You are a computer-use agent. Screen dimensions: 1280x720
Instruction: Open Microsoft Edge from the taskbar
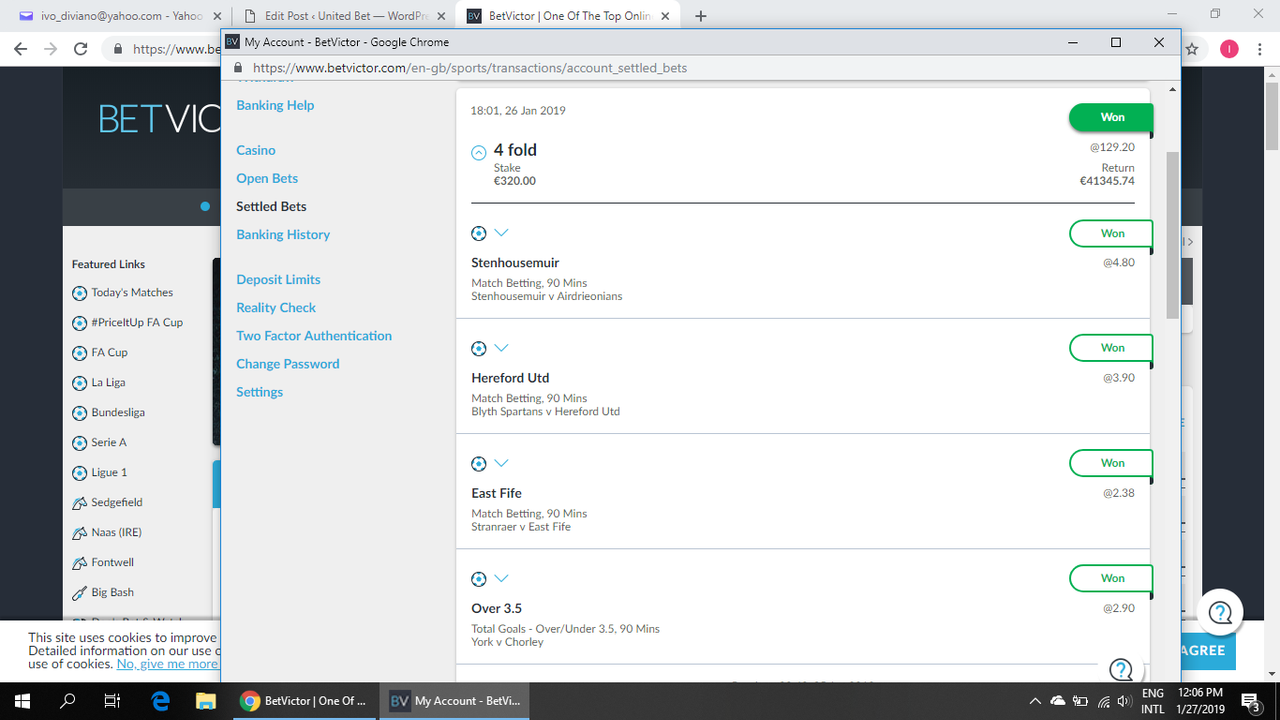click(160, 701)
